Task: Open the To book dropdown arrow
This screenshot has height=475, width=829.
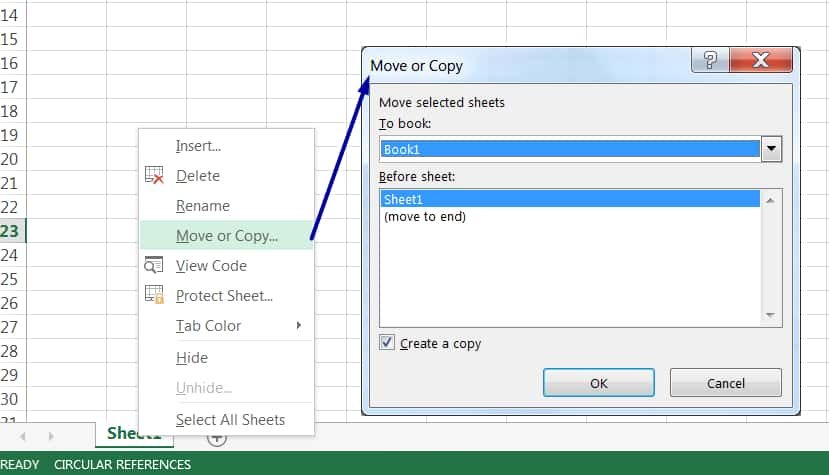Action: (x=771, y=149)
